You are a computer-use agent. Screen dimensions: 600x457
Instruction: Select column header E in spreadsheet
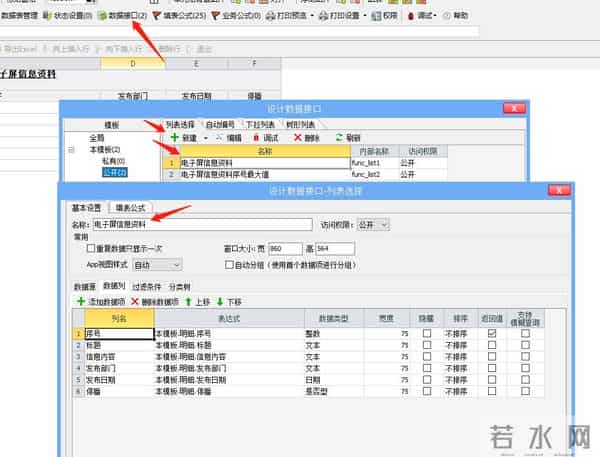196,64
